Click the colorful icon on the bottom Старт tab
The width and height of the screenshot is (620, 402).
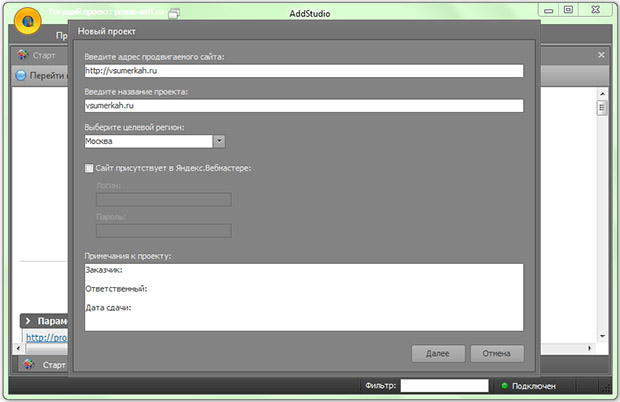(28, 364)
